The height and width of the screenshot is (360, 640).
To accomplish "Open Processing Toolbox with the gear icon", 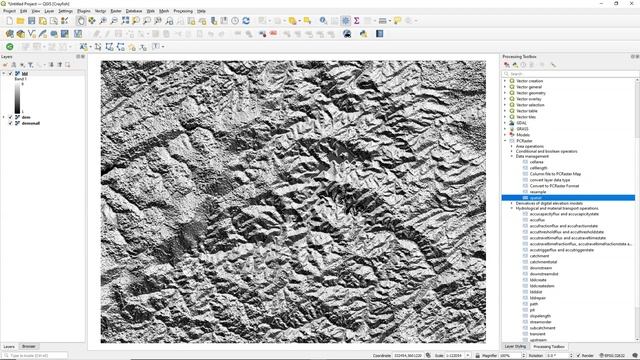I will [346, 21].
